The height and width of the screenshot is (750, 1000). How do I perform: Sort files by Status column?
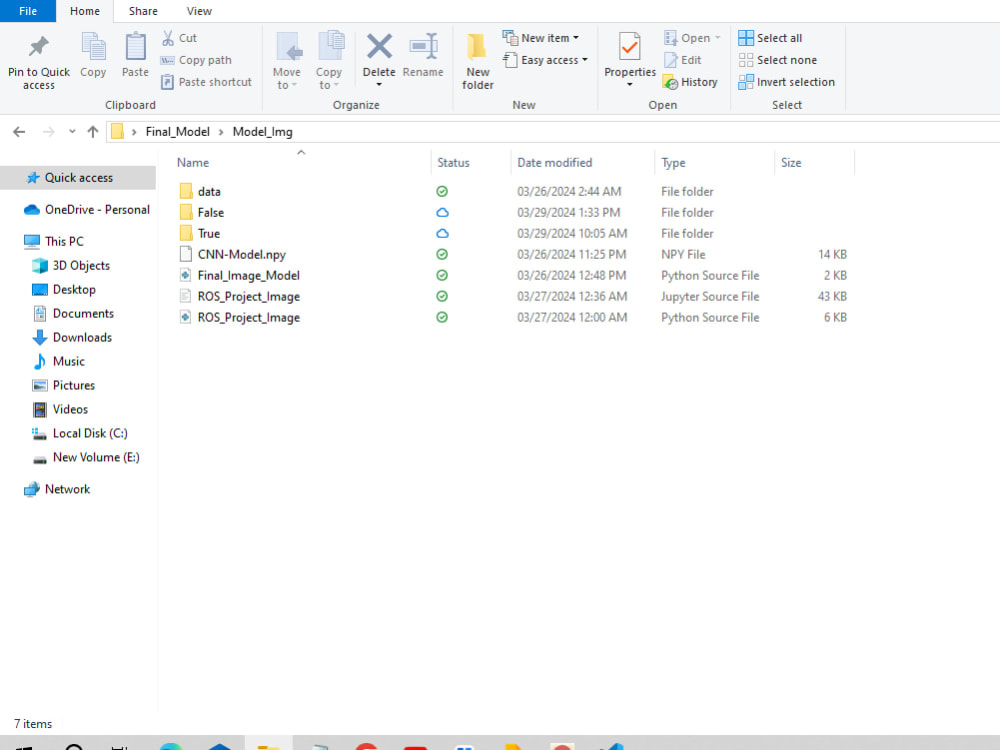click(453, 163)
